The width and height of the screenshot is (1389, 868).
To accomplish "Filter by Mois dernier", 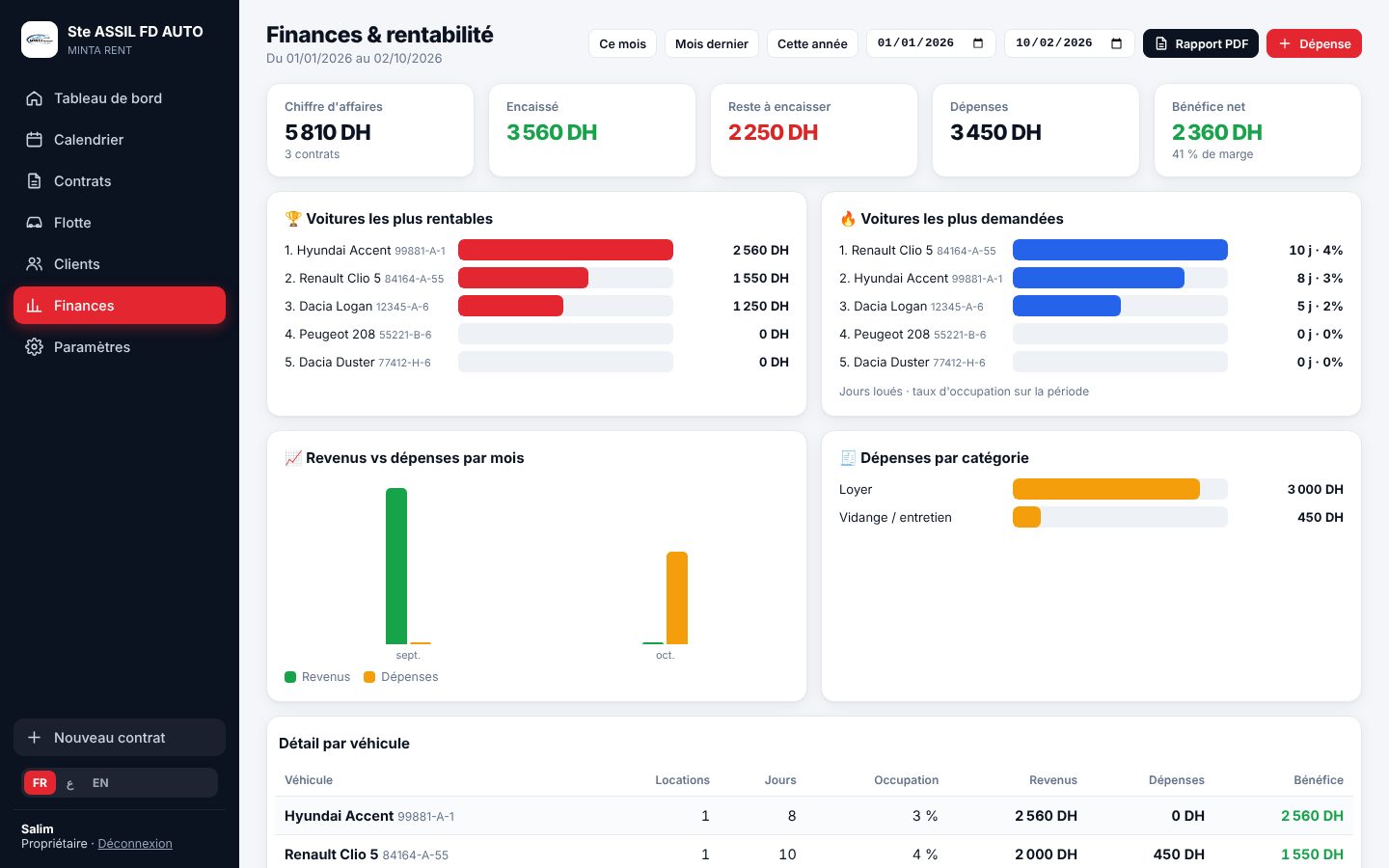I will (712, 43).
